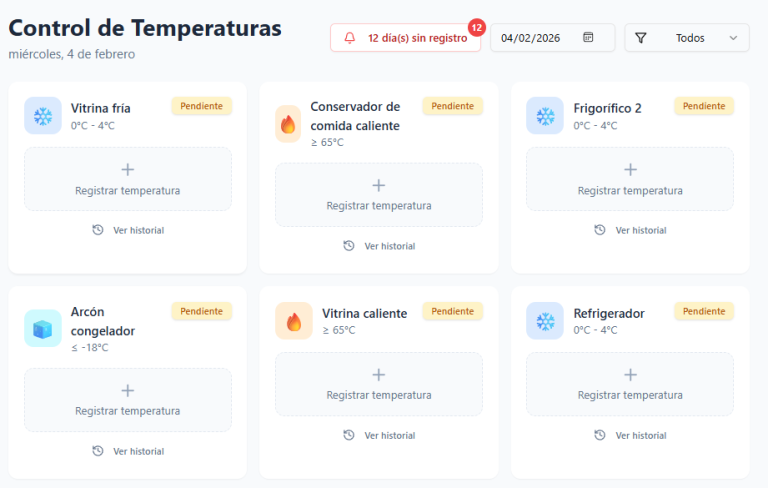Click the history clock icon under Refrigerador
Image resolution: width=768 pixels, height=488 pixels.
(600, 435)
